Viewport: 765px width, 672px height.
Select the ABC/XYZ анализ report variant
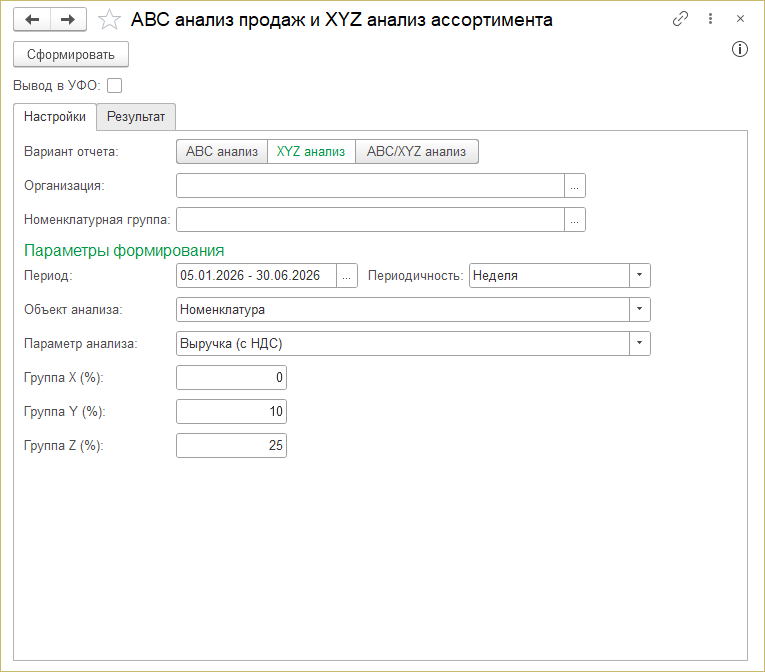(x=417, y=151)
